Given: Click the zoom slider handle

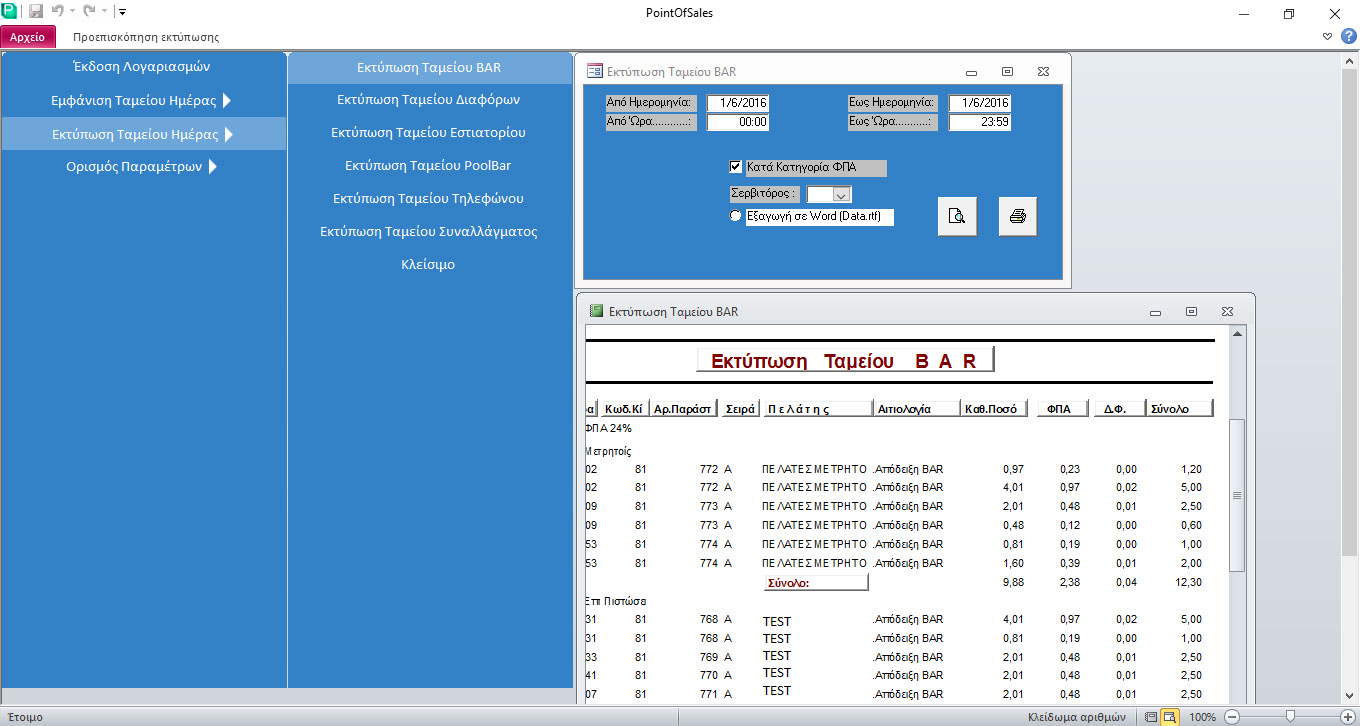Looking at the screenshot, I should point(1291,717).
